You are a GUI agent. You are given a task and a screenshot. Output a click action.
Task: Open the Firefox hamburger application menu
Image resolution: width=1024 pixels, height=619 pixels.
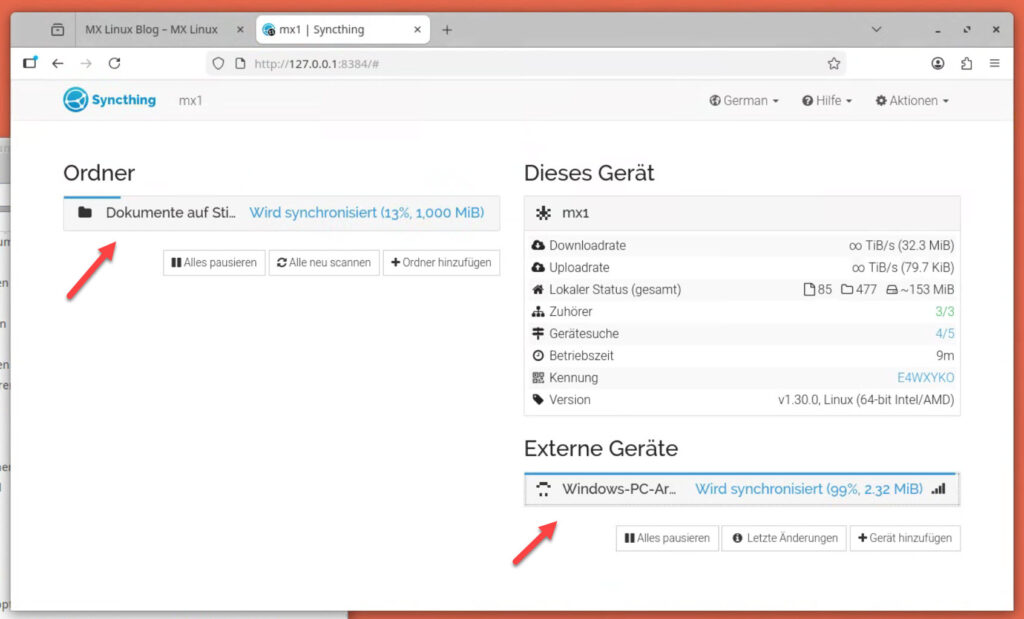coord(994,63)
